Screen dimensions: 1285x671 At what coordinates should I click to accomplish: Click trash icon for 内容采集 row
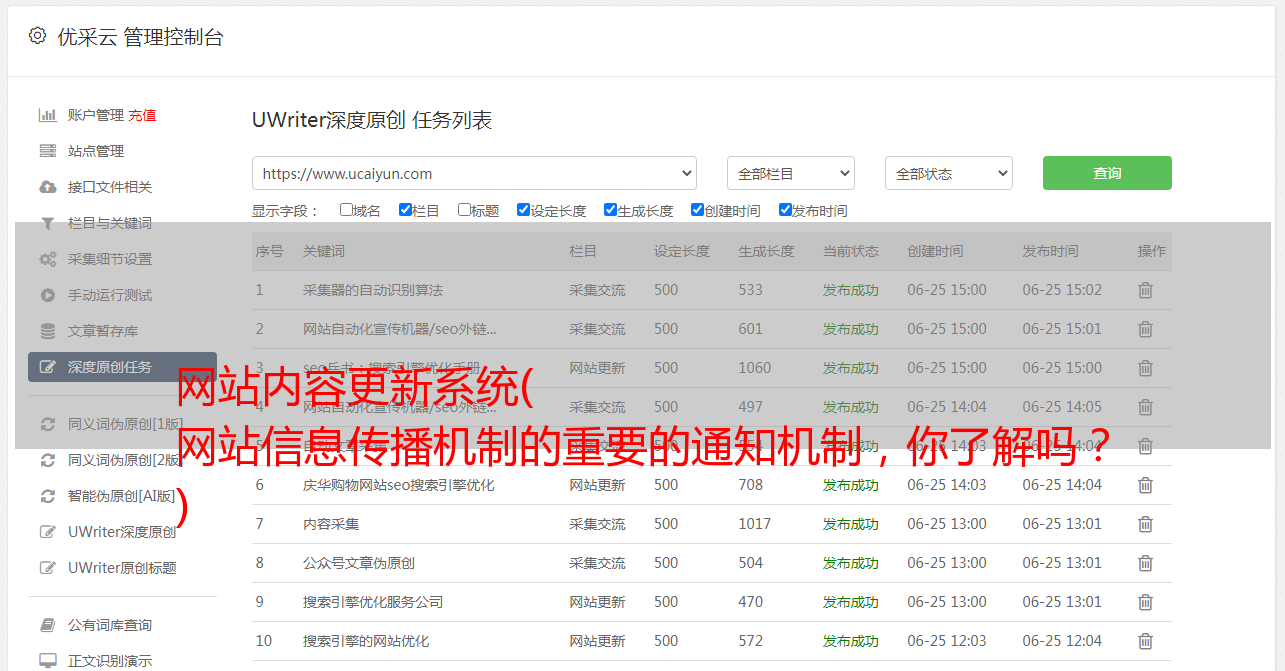click(x=1145, y=524)
